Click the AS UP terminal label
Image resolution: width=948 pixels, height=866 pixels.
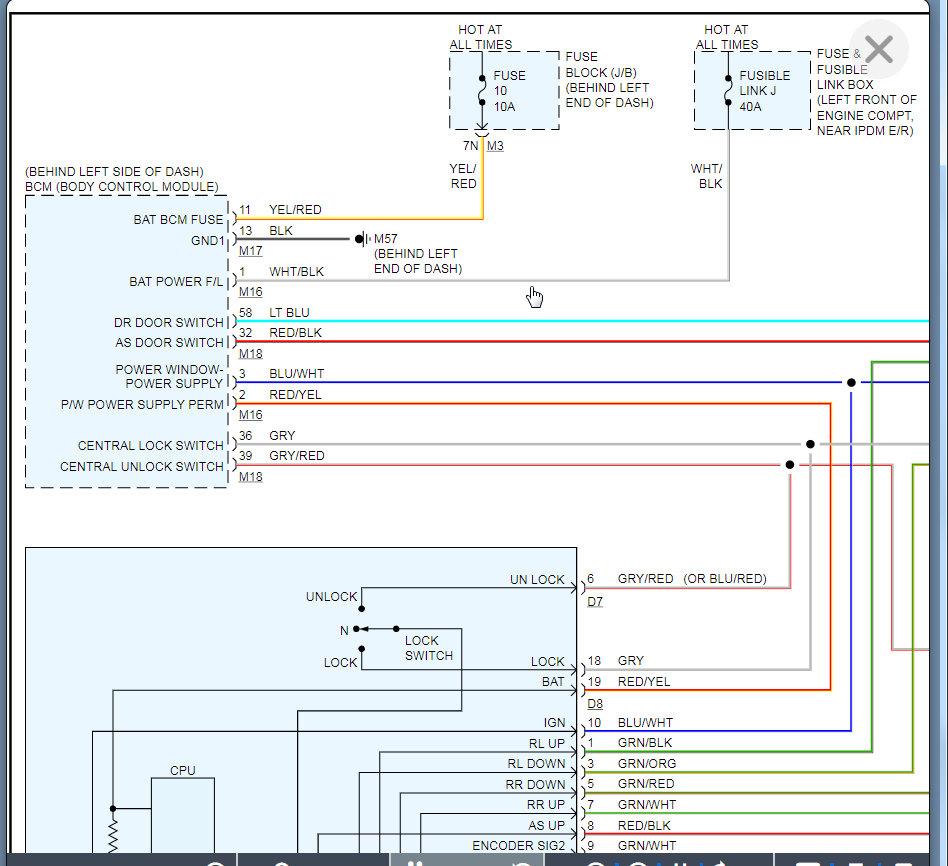pos(546,825)
